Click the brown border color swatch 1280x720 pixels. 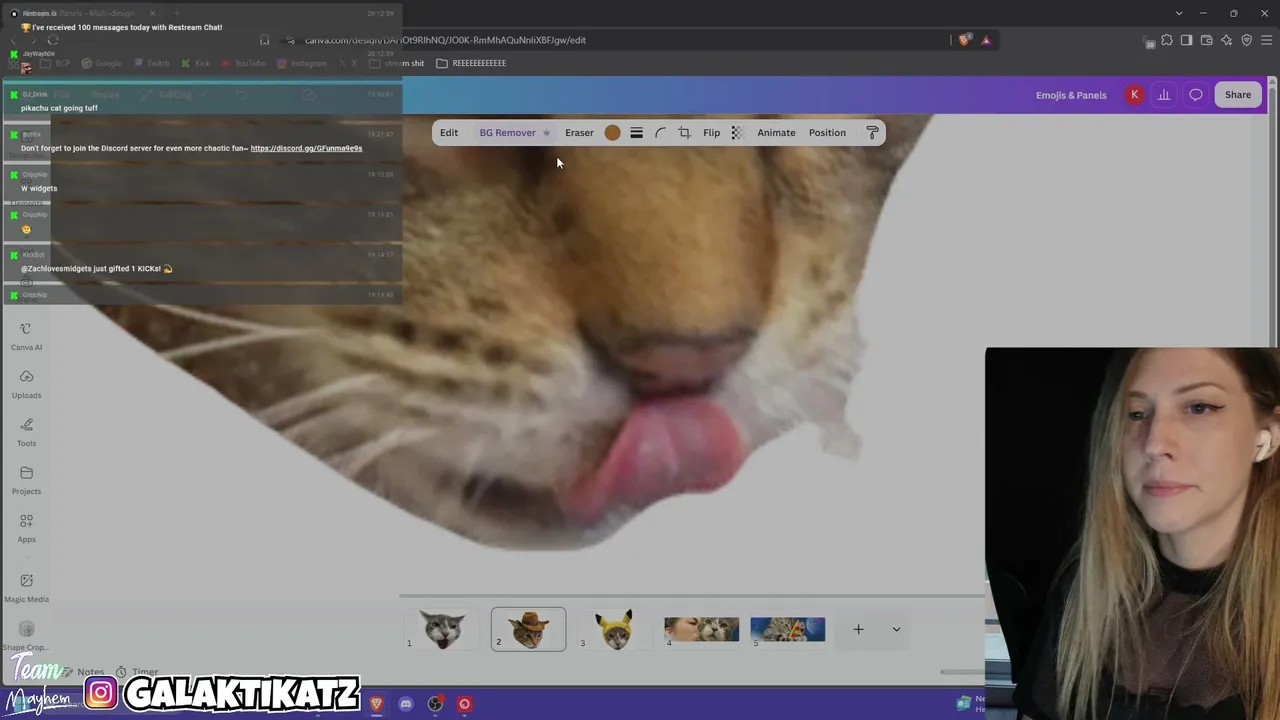612,133
